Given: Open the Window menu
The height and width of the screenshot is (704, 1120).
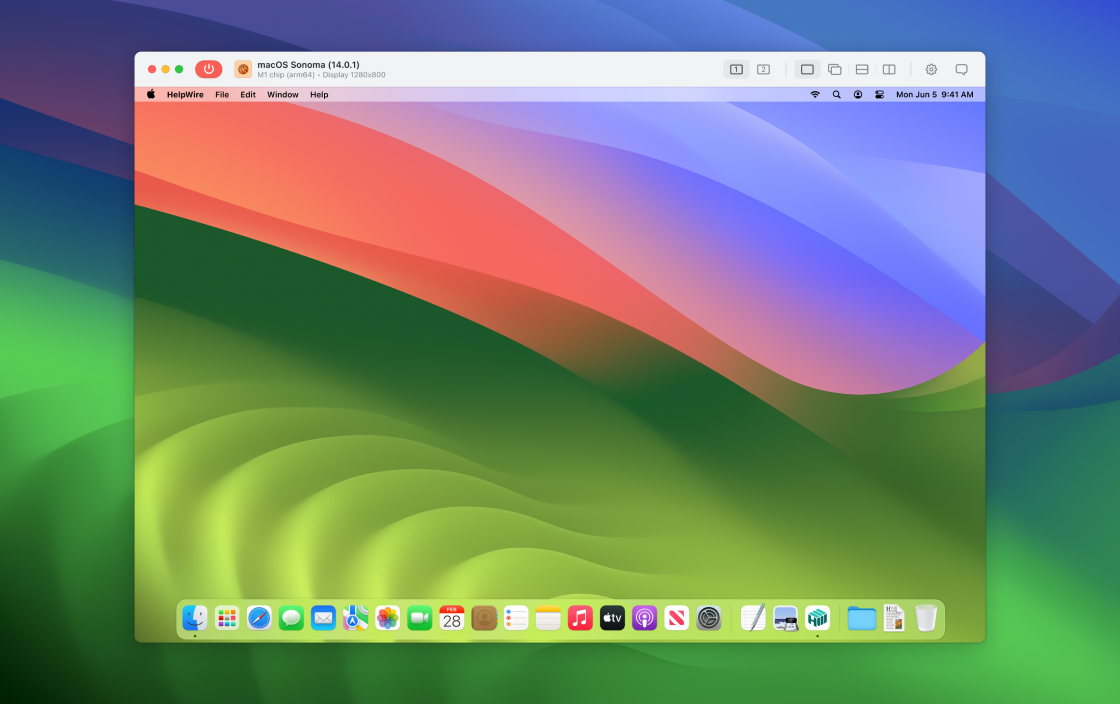Looking at the screenshot, I should pos(283,94).
